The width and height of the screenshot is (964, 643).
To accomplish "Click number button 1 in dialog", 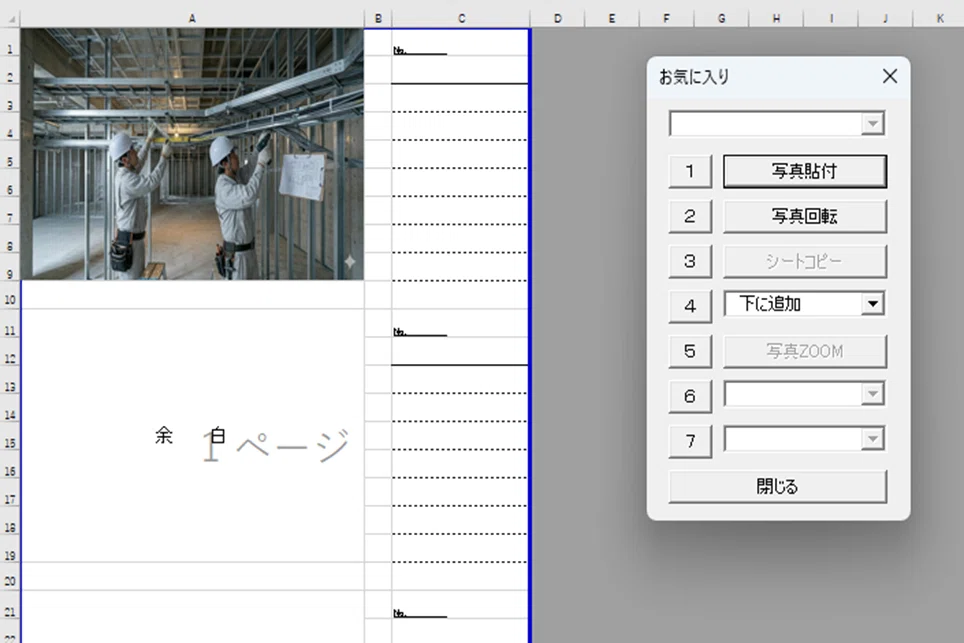I will click(690, 171).
